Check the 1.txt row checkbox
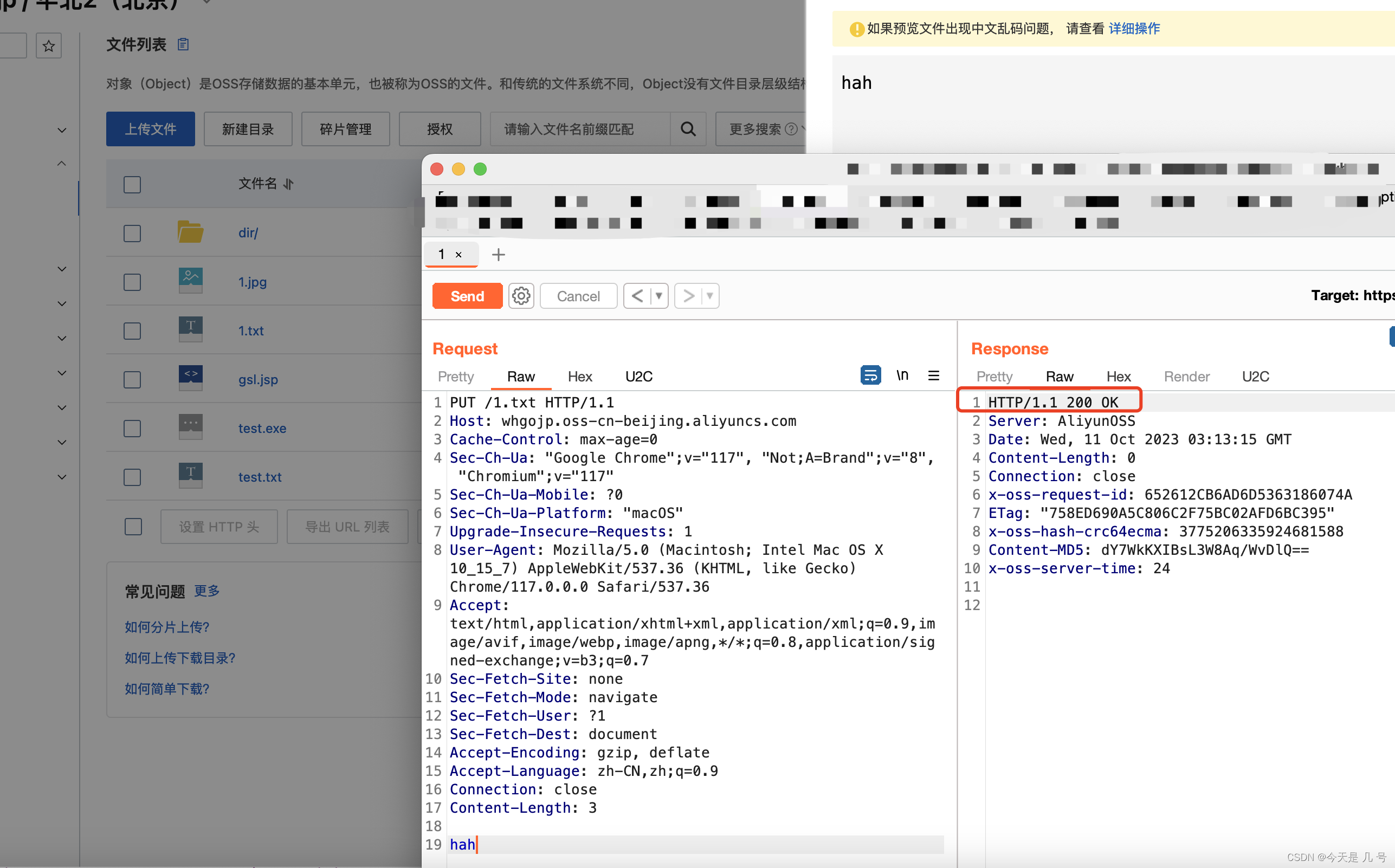The image size is (1395, 868). click(132, 331)
